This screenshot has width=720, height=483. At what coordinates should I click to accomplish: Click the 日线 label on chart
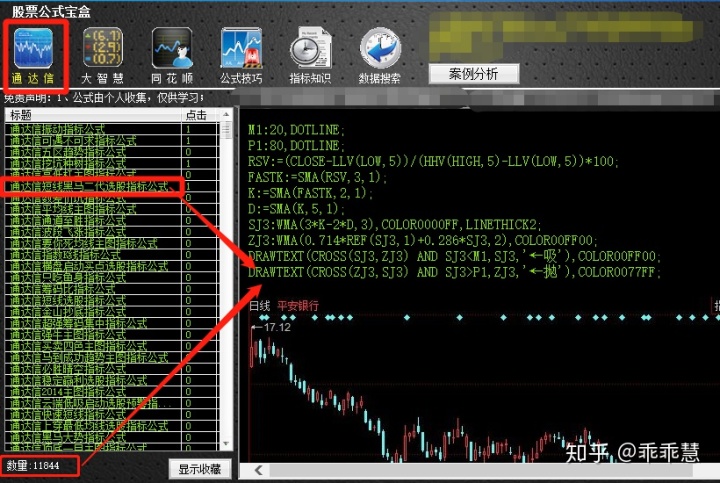tap(259, 306)
